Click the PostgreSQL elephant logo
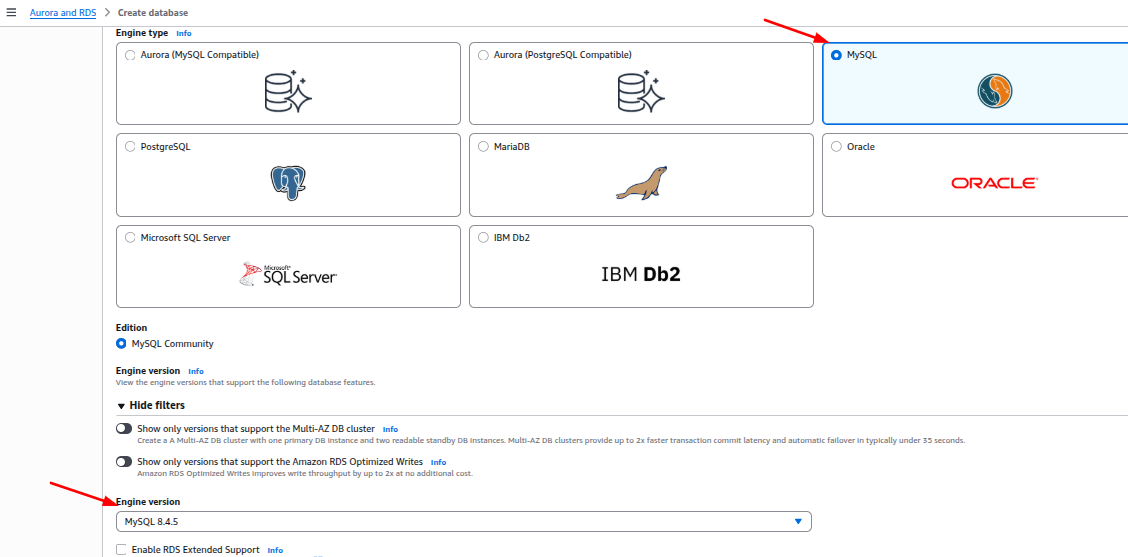Image resolution: width=1128 pixels, height=557 pixels. 288,183
